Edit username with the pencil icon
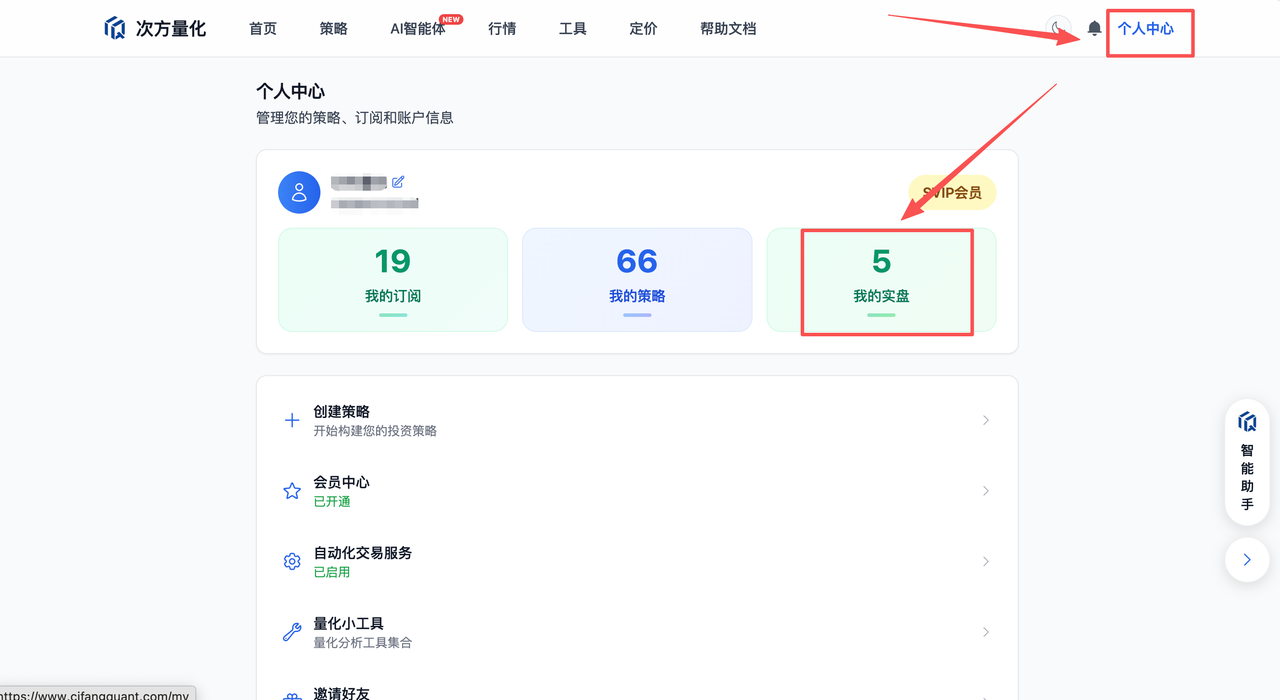The width and height of the screenshot is (1280, 700). (398, 182)
